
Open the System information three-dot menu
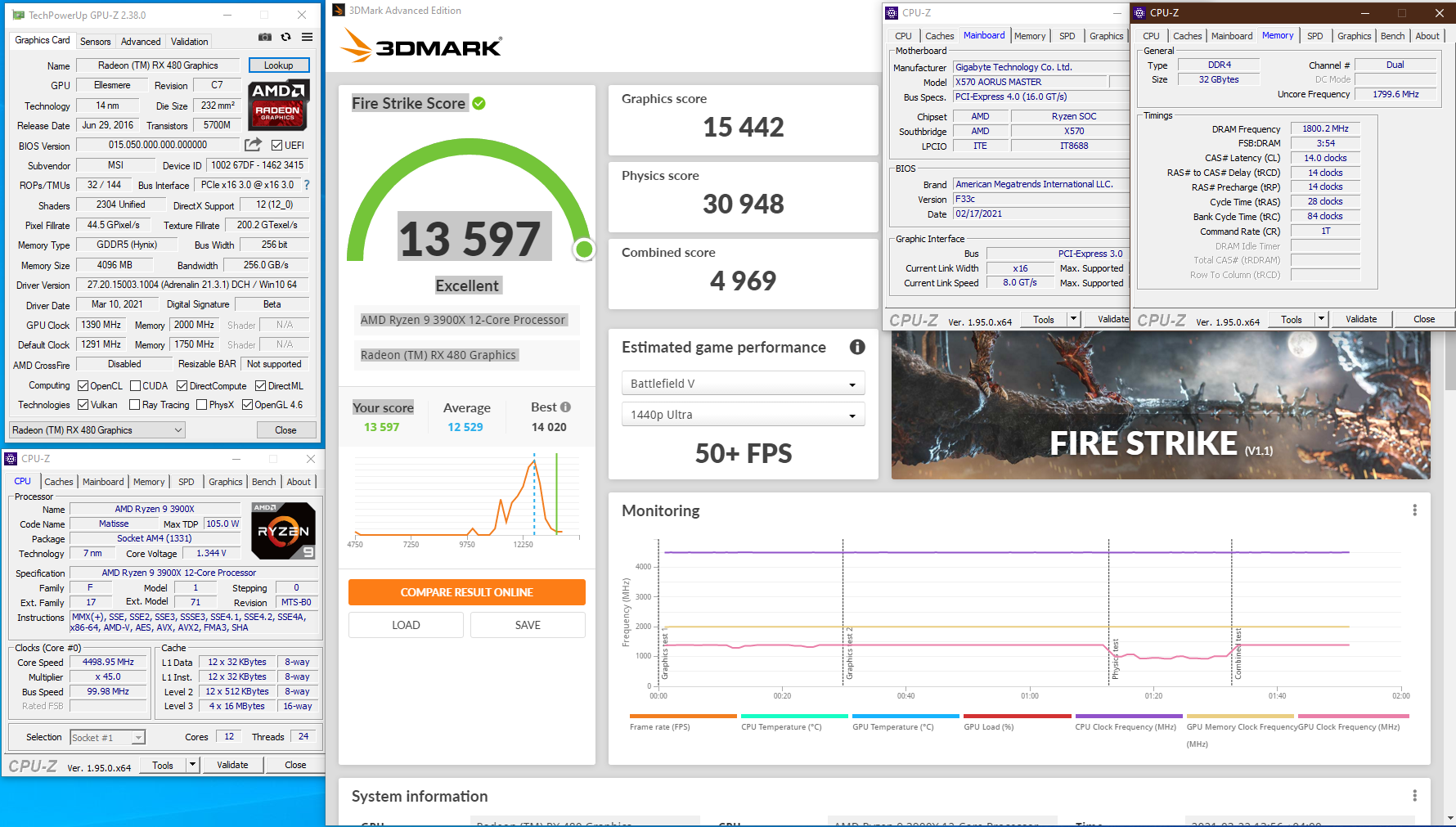click(1414, 796)
